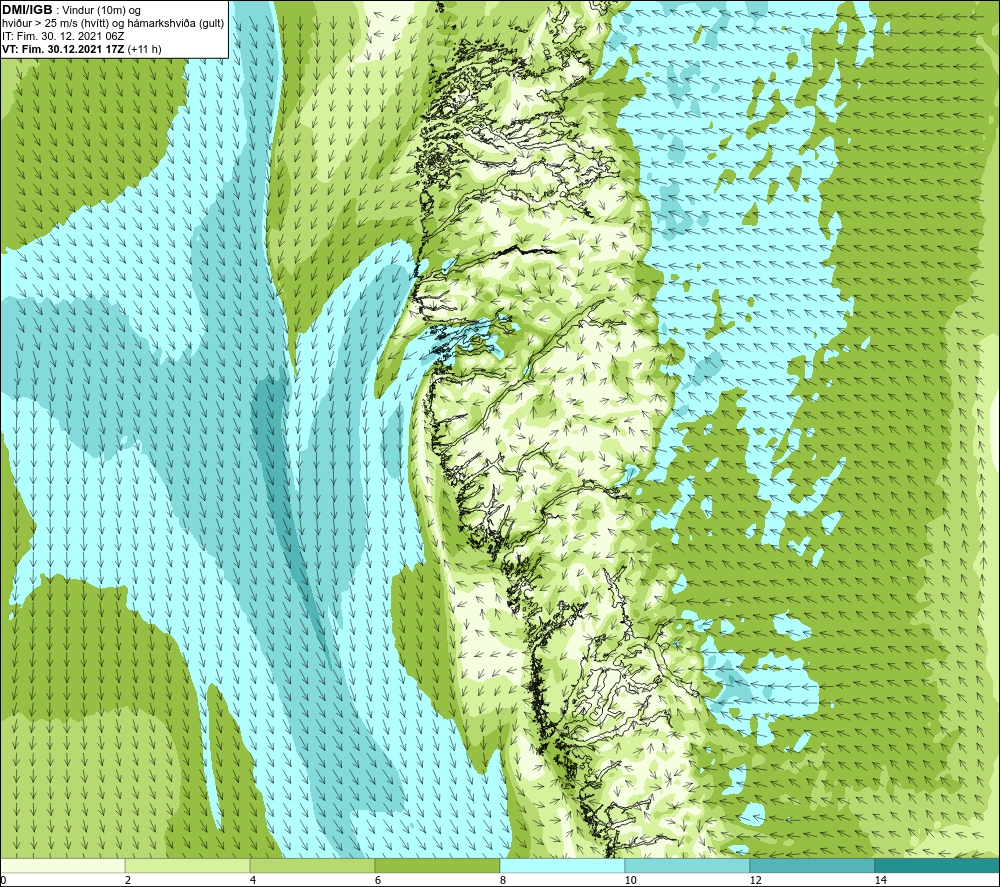The image size is (1000, 887).
Task: Click the above-14 m/s darkest teal scale segment
Action: [x=937, y=865]
